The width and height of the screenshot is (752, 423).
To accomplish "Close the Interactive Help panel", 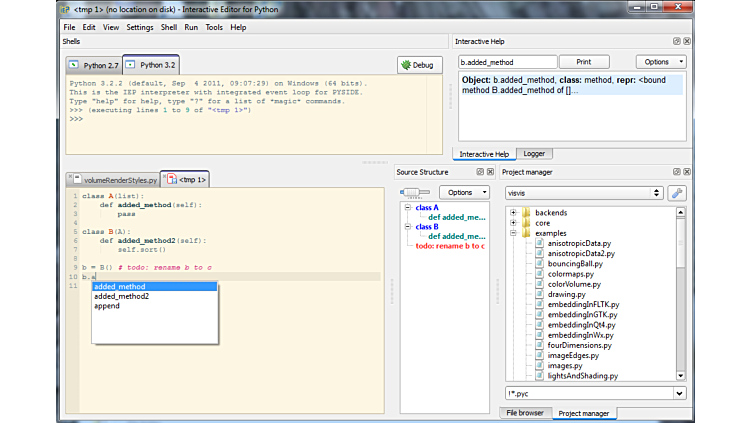I will click(x=686, y=41).
